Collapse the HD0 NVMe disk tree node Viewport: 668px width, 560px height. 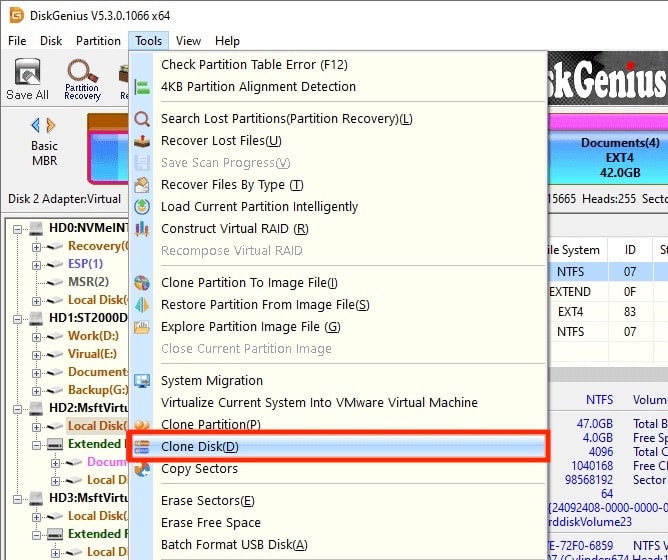pyautogui.click(x=21, y=228)
